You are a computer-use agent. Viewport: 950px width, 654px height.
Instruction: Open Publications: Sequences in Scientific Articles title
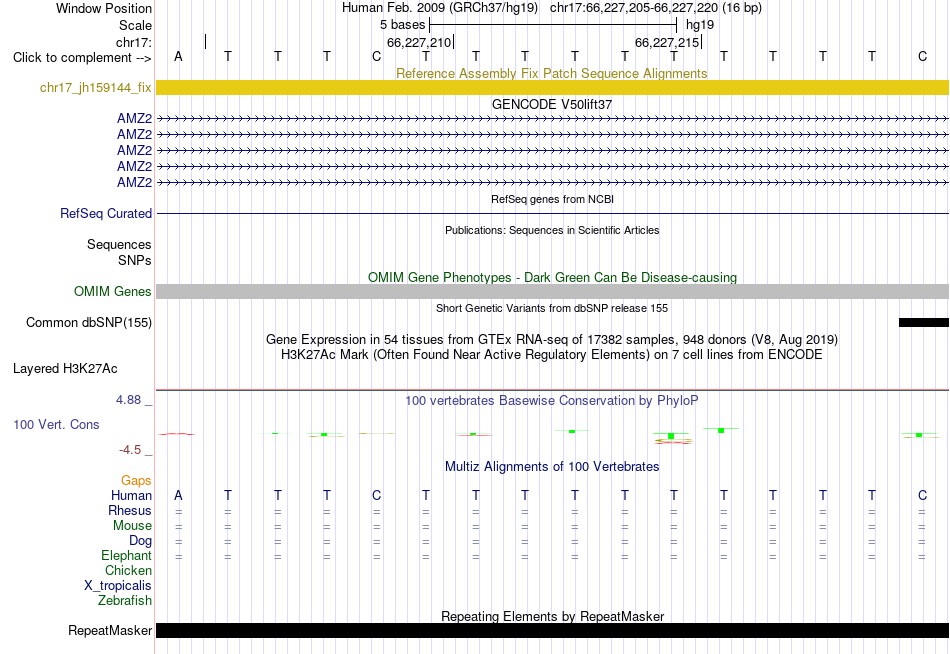[552, 230]
